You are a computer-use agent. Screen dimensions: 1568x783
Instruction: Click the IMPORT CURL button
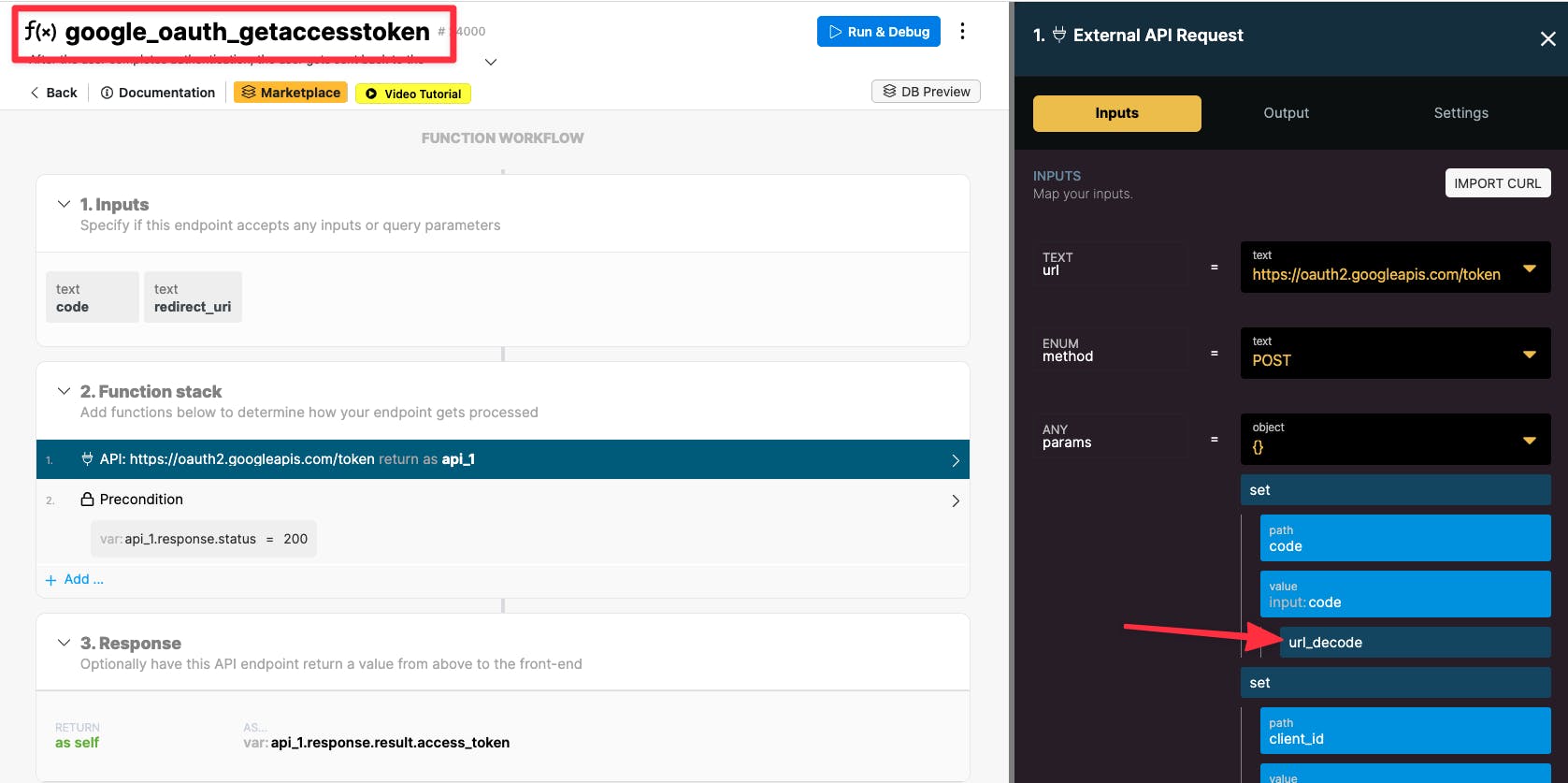pyautogui.click(x=1498, y=183)
